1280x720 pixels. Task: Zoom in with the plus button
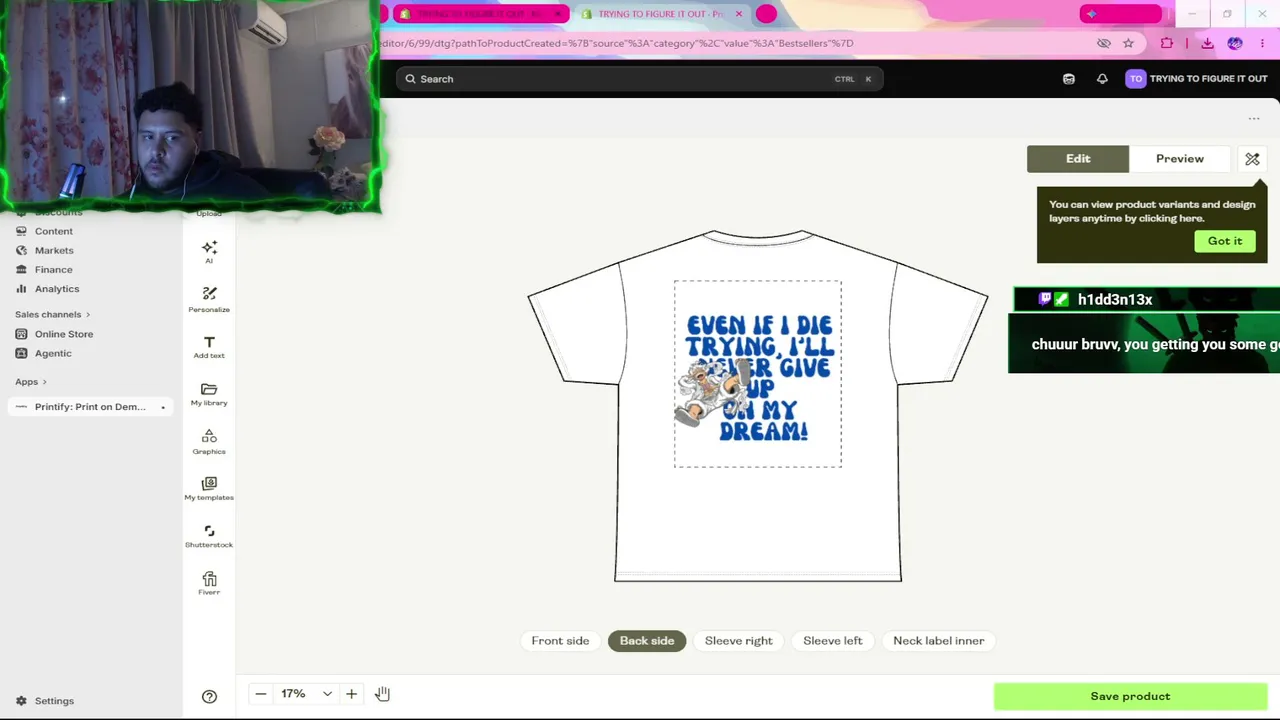click(351, 694)
